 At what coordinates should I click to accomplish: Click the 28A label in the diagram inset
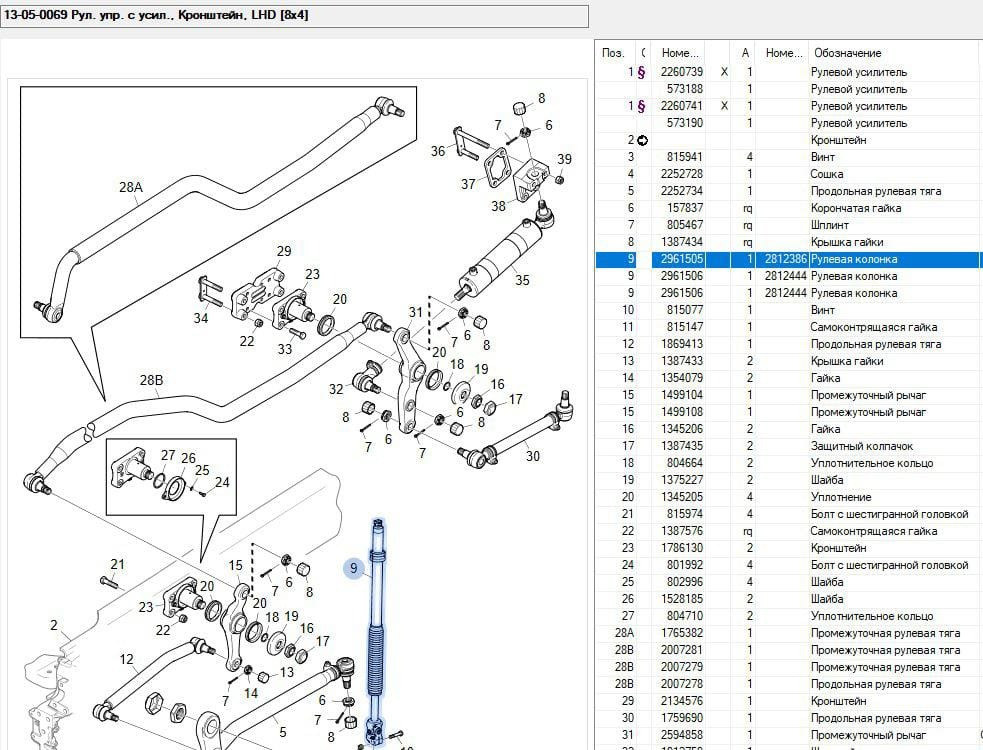coord(131,187)
